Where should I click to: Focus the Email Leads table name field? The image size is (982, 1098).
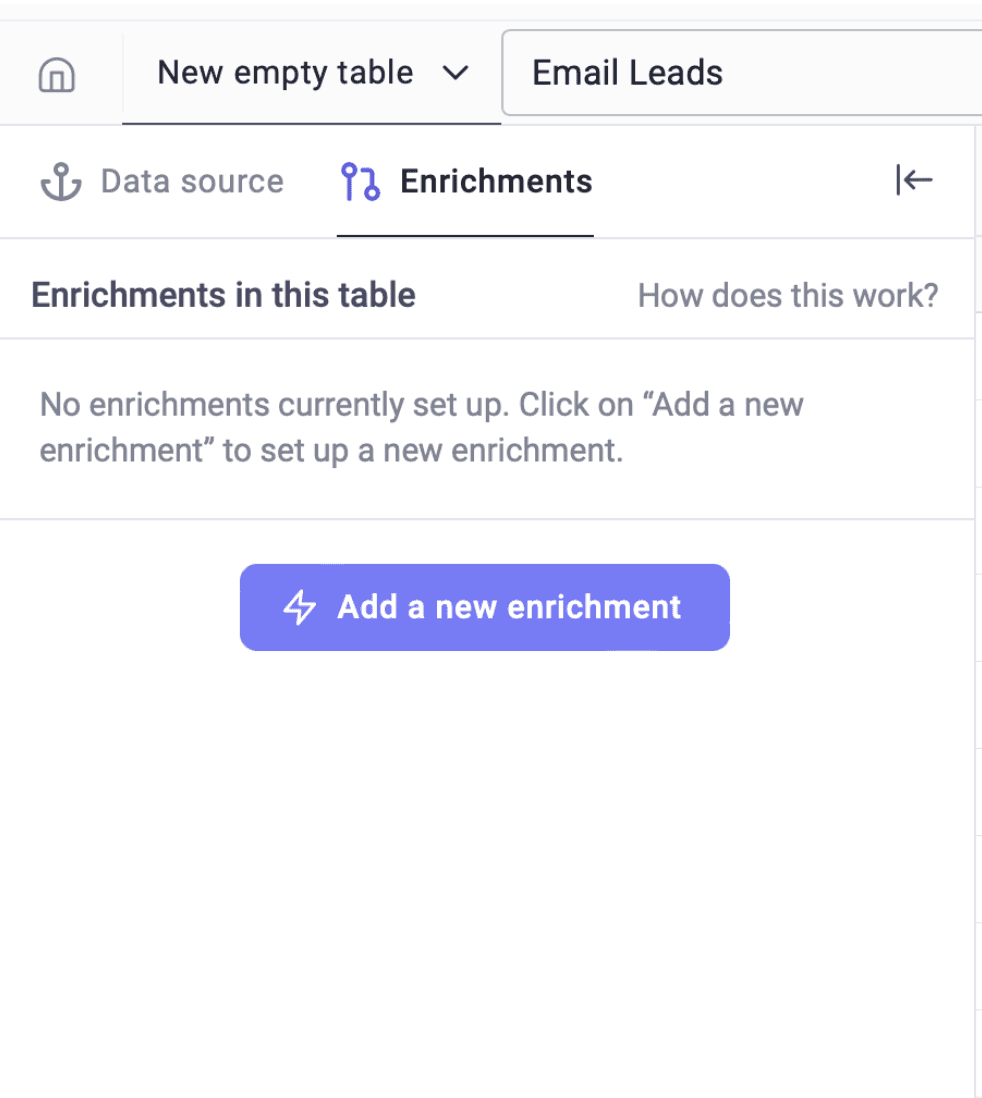click(742, 73)
